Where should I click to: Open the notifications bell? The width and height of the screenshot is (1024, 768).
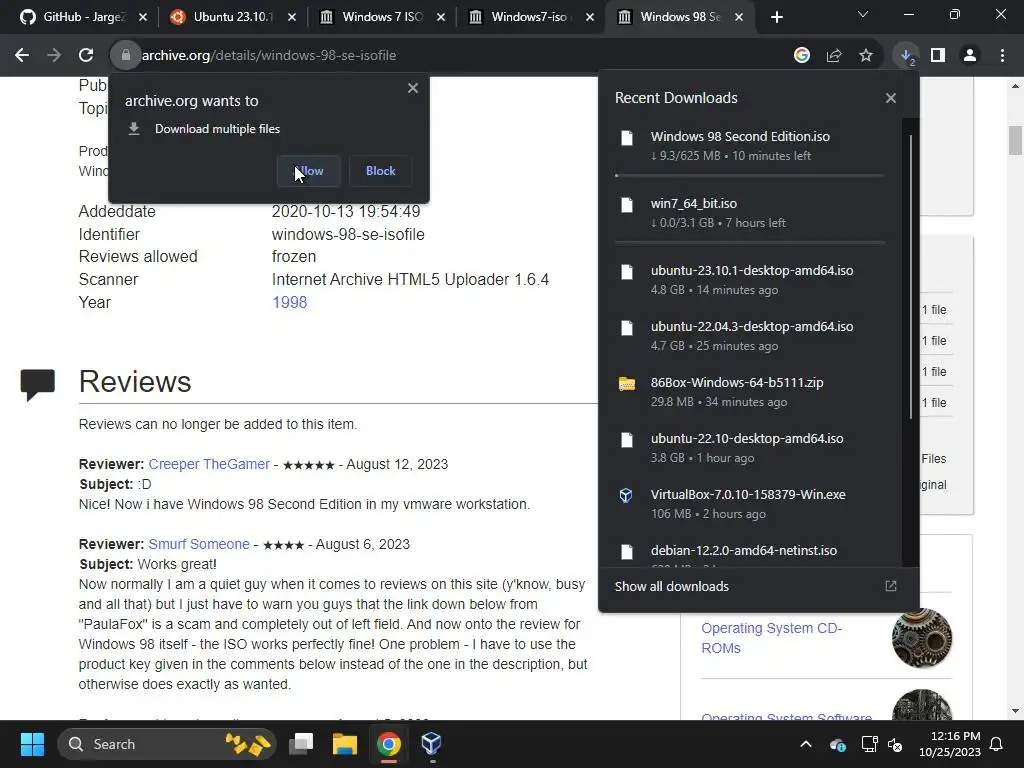[997, 744]
